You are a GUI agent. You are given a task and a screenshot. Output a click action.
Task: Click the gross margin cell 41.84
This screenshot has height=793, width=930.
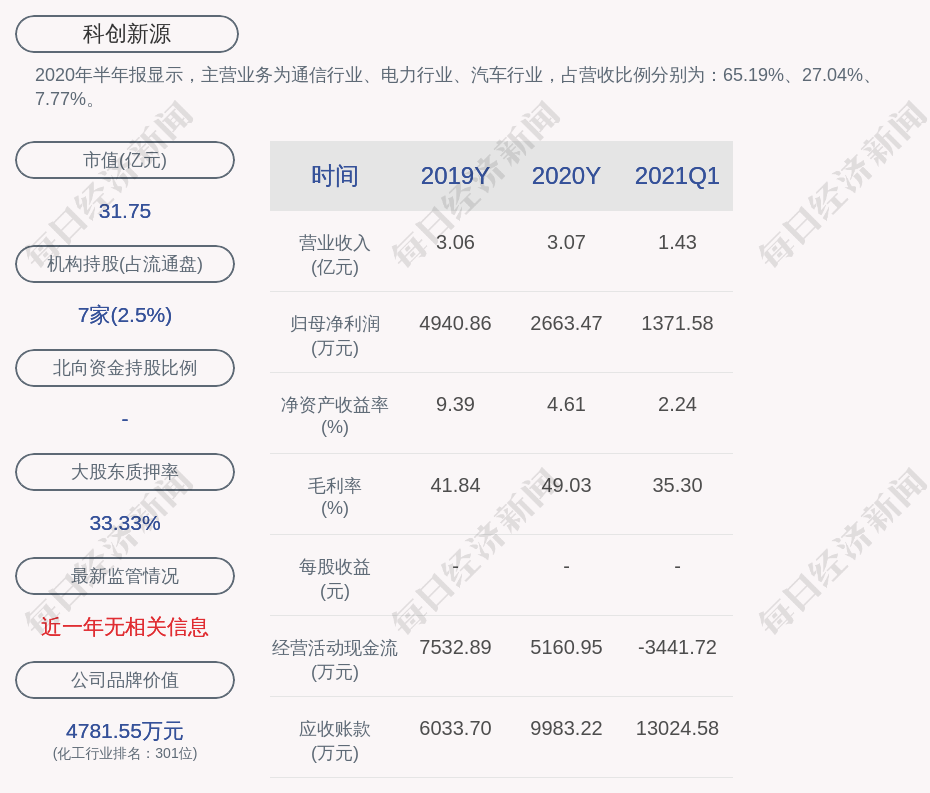(456, 485)
